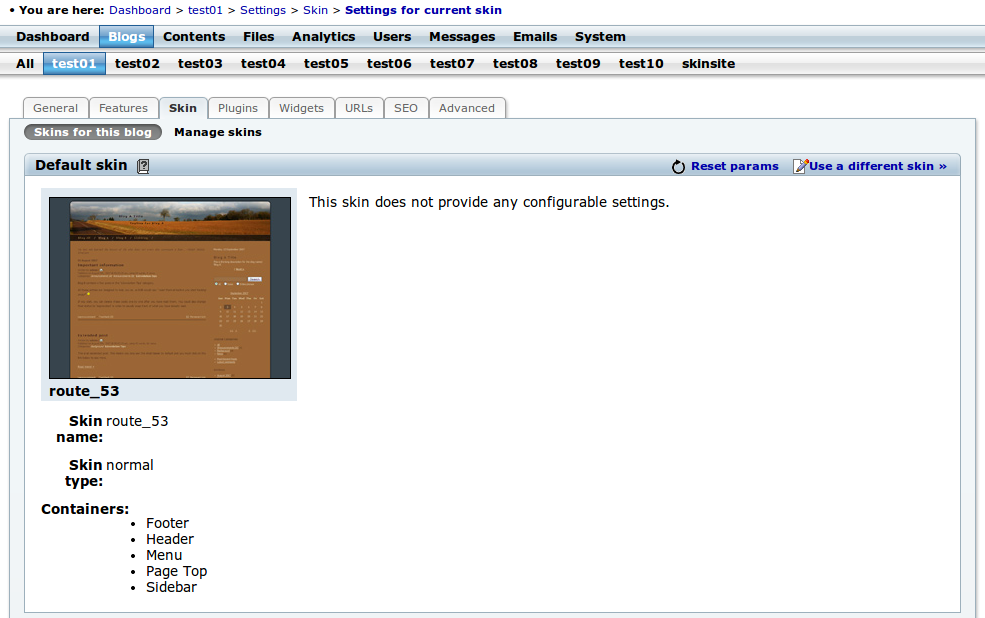Open the Analytics menu
985x618 pixels.
click(x=324, y=36)
